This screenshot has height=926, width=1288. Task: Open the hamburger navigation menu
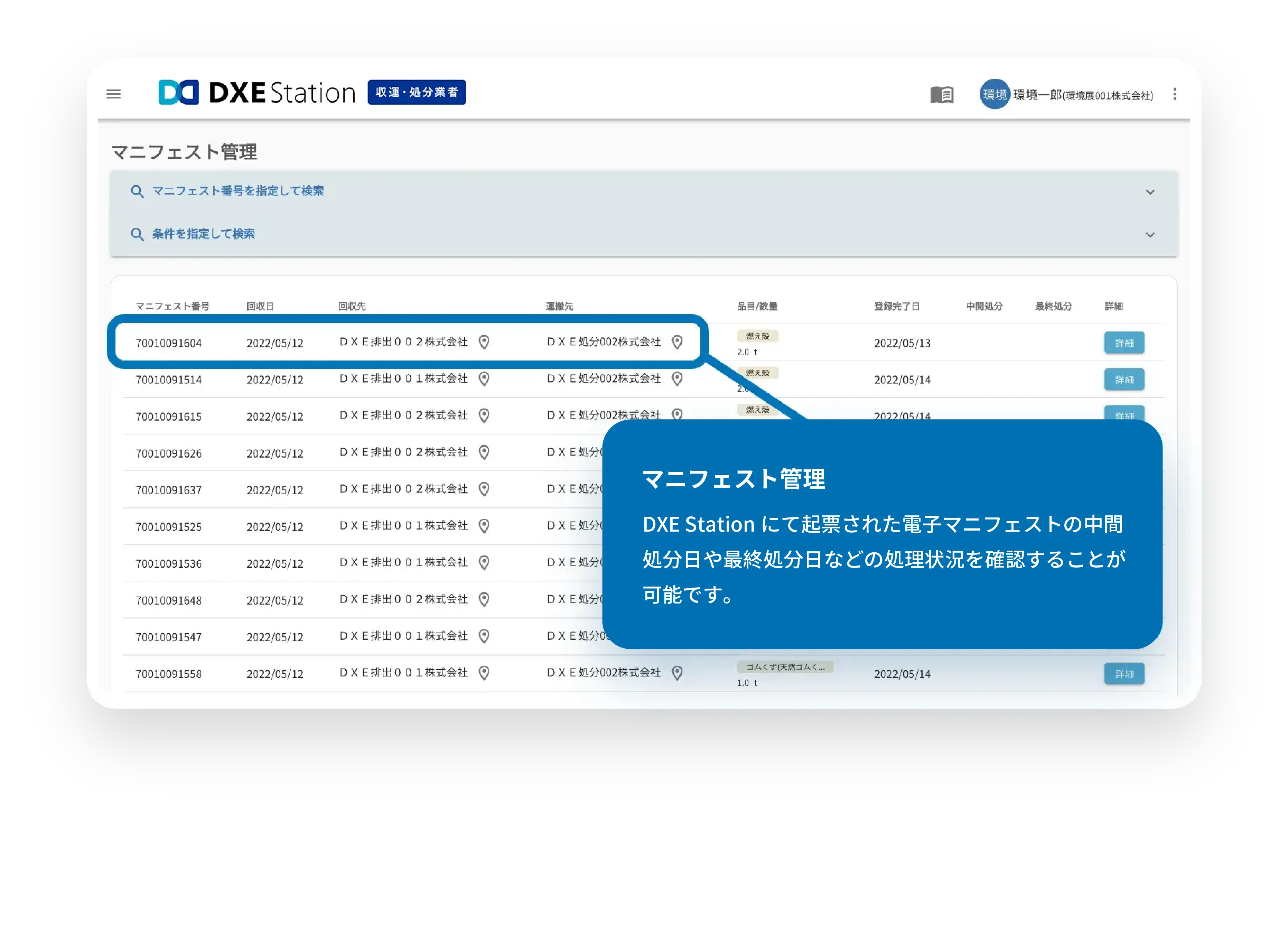pyautogui.click(x=114, y=94)
